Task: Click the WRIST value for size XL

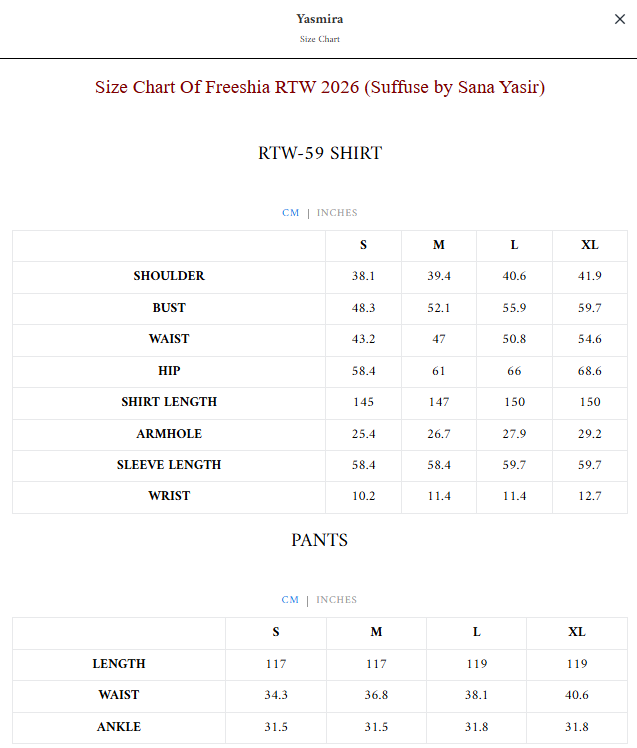Action: point(590,496)
